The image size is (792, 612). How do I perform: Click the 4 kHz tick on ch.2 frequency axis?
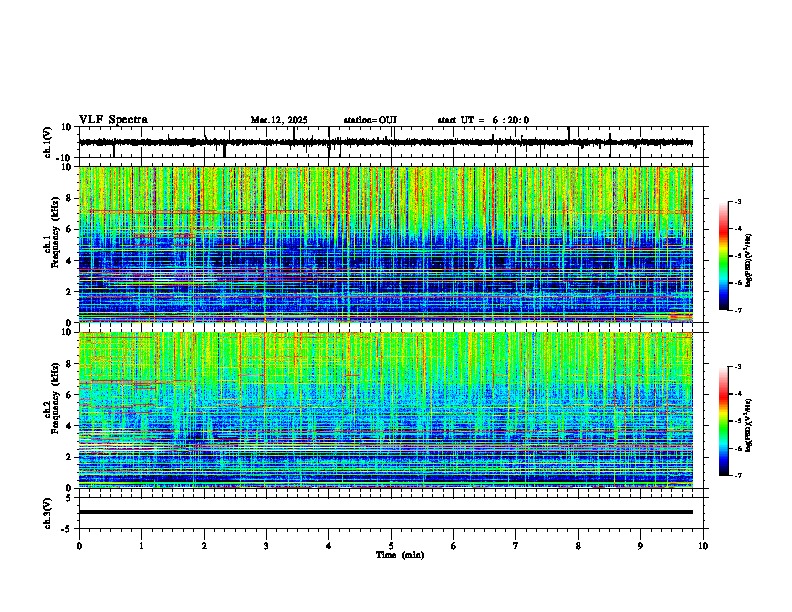click(x=69, y=427)
